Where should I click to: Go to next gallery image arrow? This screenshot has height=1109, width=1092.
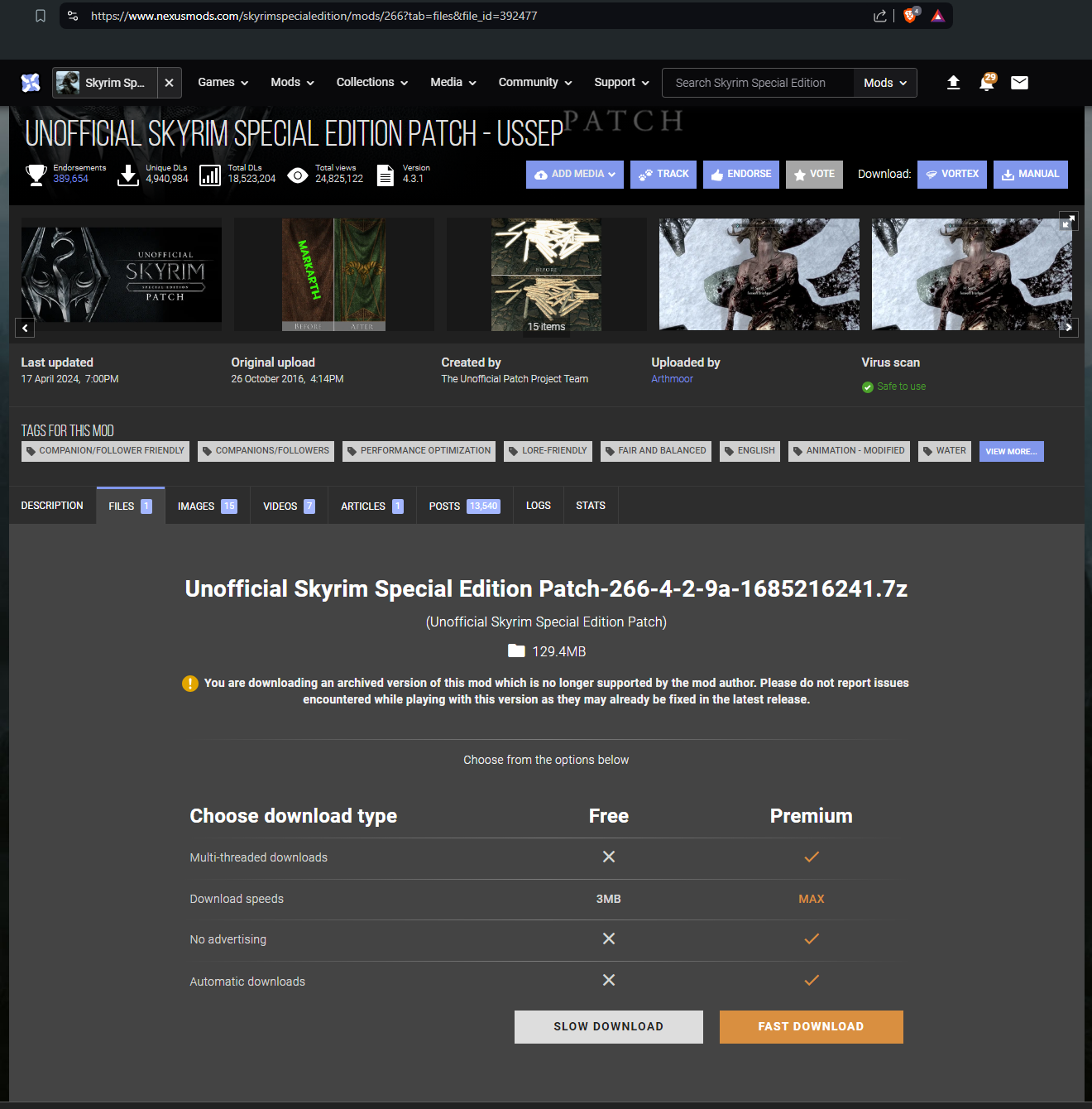tap(1069, 328)
